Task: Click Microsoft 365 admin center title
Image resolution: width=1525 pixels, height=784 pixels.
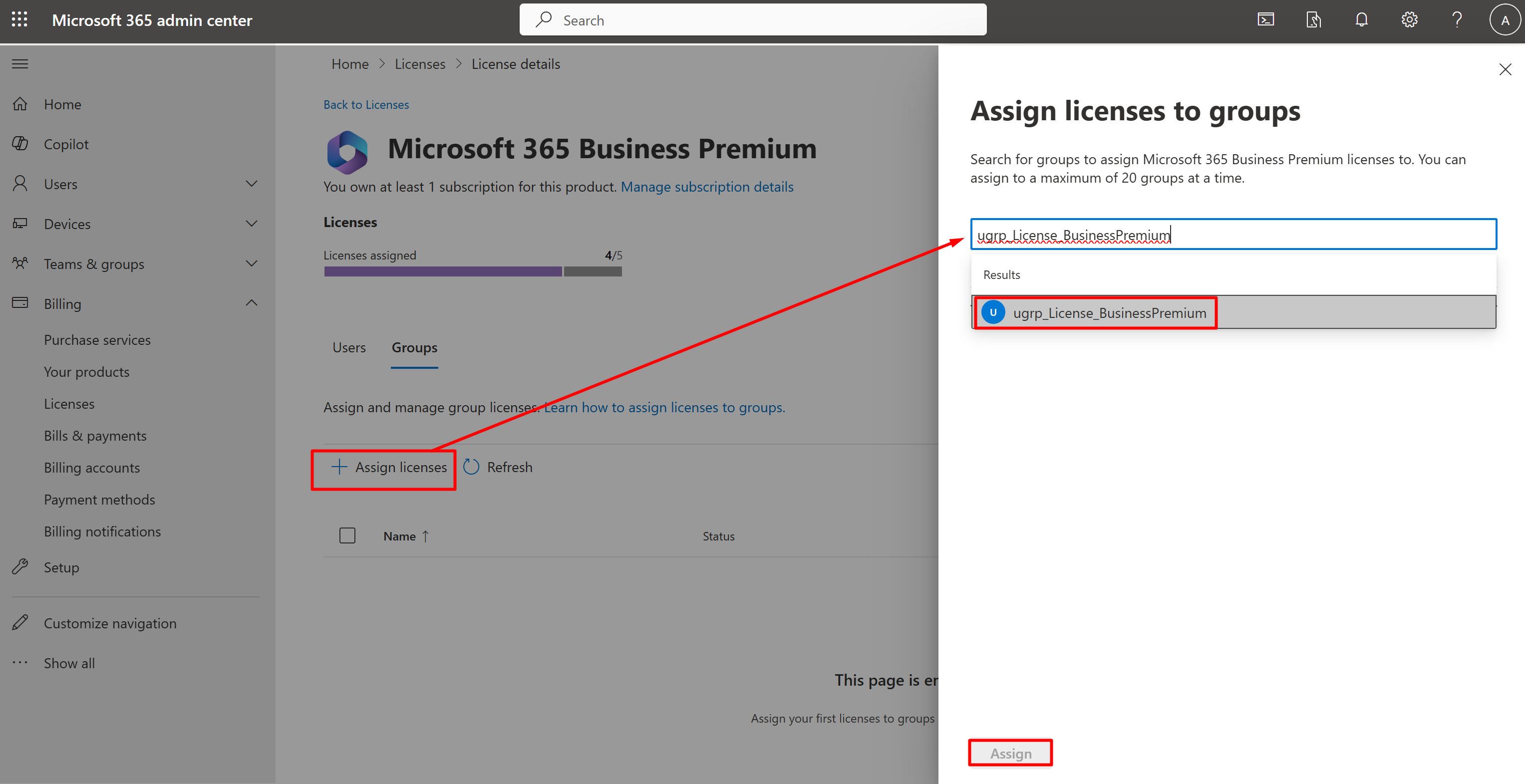Action: [152, 20]
